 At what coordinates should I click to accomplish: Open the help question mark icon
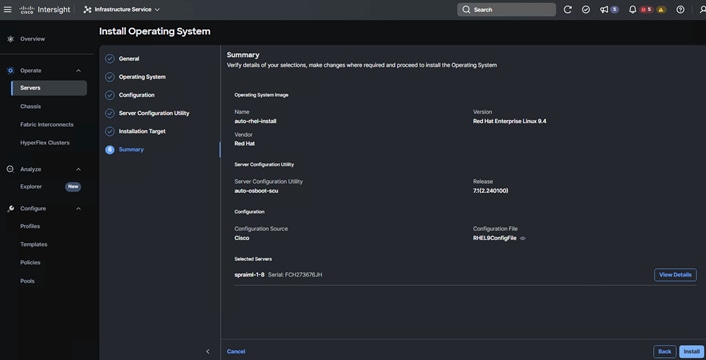click(680, 9)
